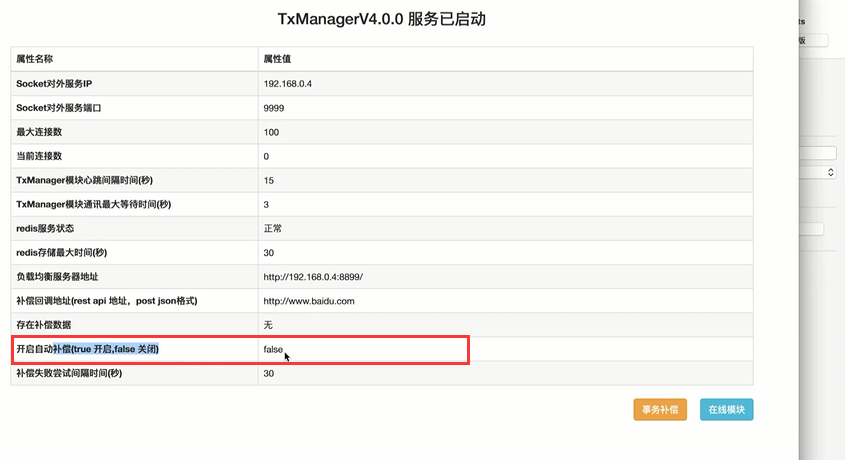Click the 补偿回调地址 rest api label
This screenshot has width=845, height=460.
pyautogui.click(x=107, y=301)
